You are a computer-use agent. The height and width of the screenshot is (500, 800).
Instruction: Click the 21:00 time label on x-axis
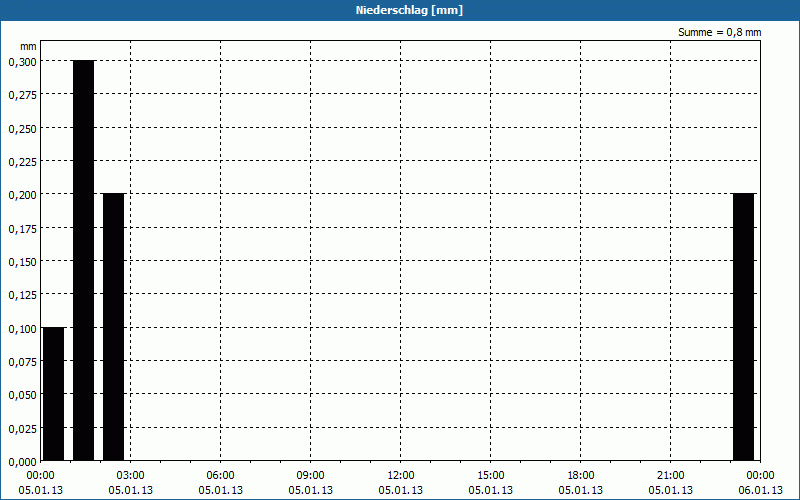click(670, 476)
